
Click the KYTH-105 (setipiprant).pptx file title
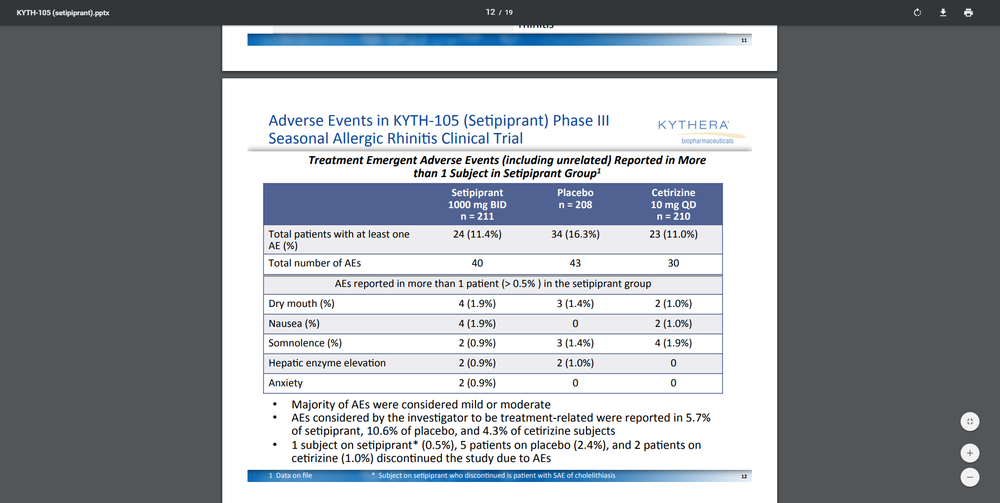tap(63, 12)
